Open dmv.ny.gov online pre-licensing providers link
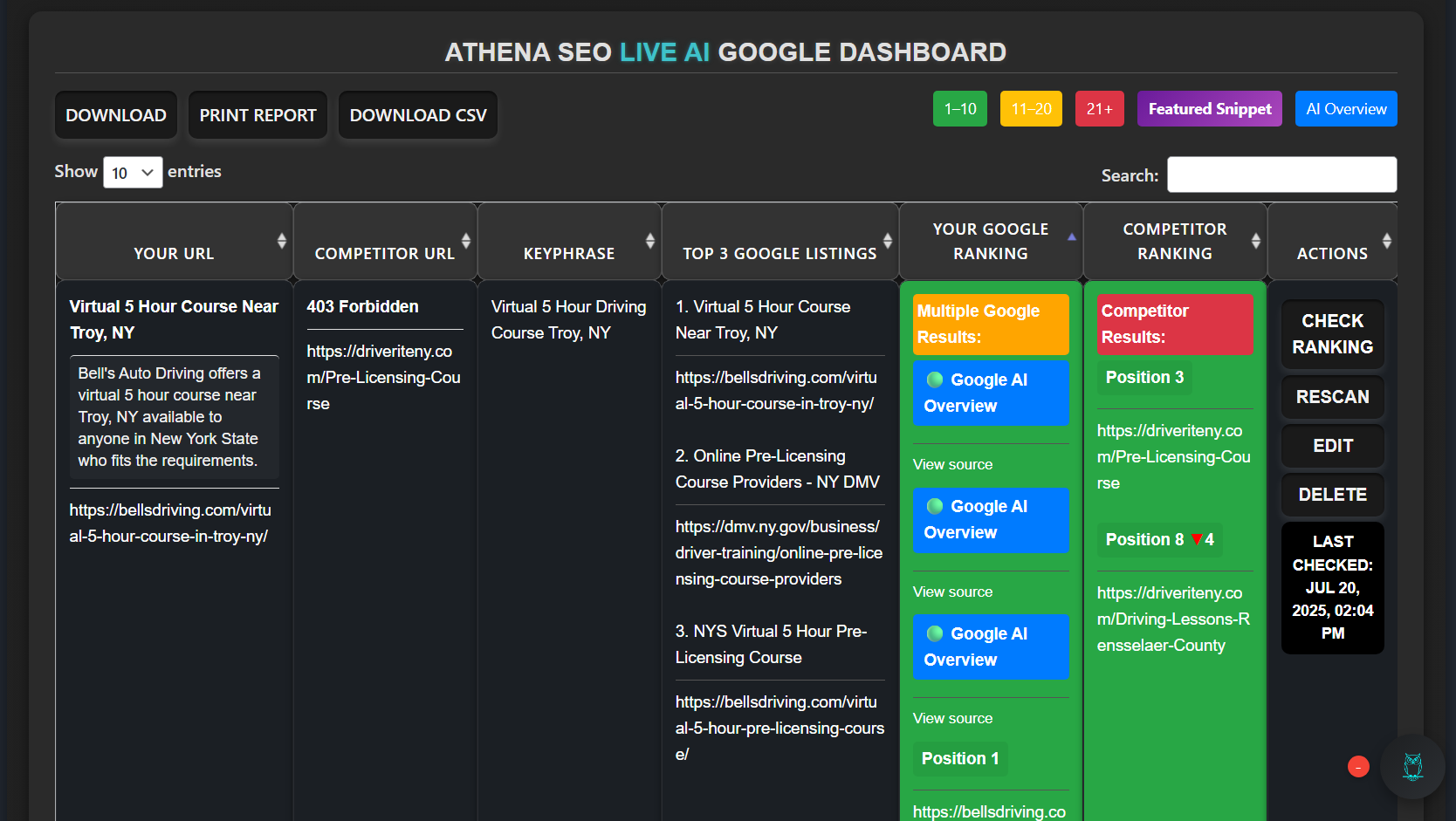Image resolution: width=1456 pixels, height=821 pixels. (x=779, y=553)
